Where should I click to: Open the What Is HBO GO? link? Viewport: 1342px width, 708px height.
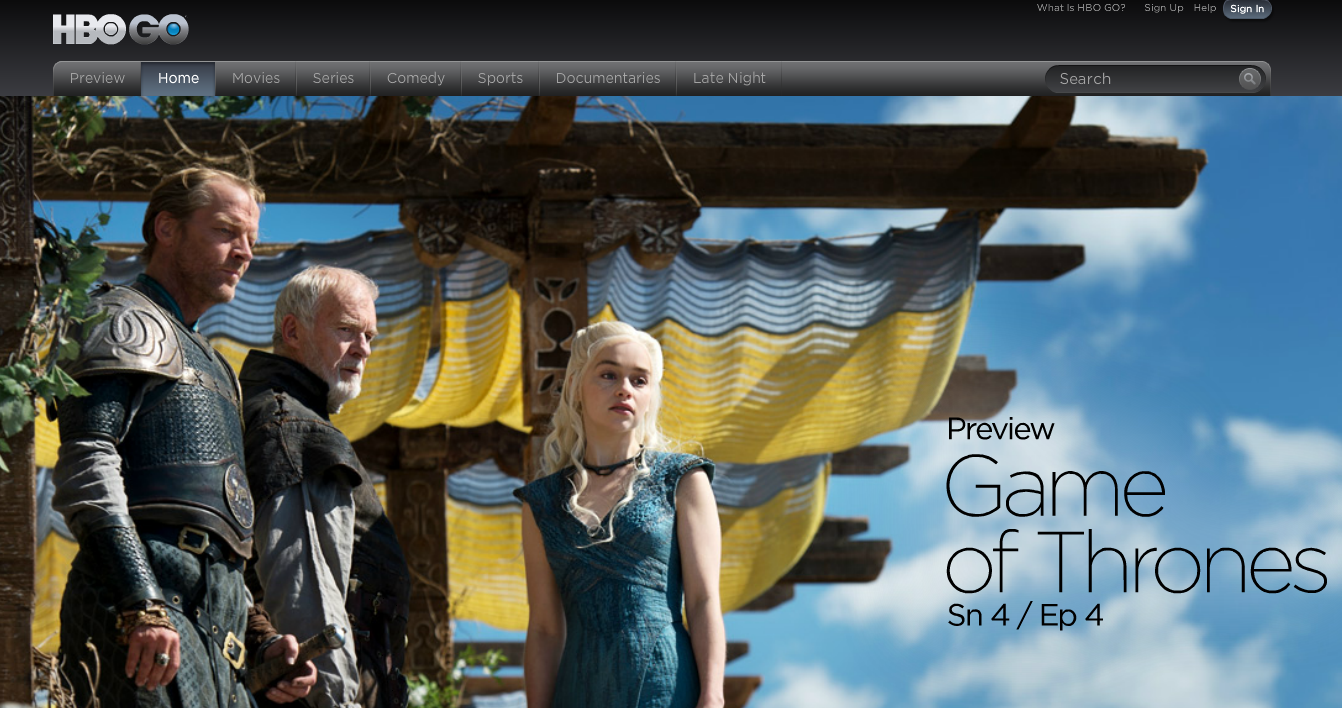pos(1081,7)
